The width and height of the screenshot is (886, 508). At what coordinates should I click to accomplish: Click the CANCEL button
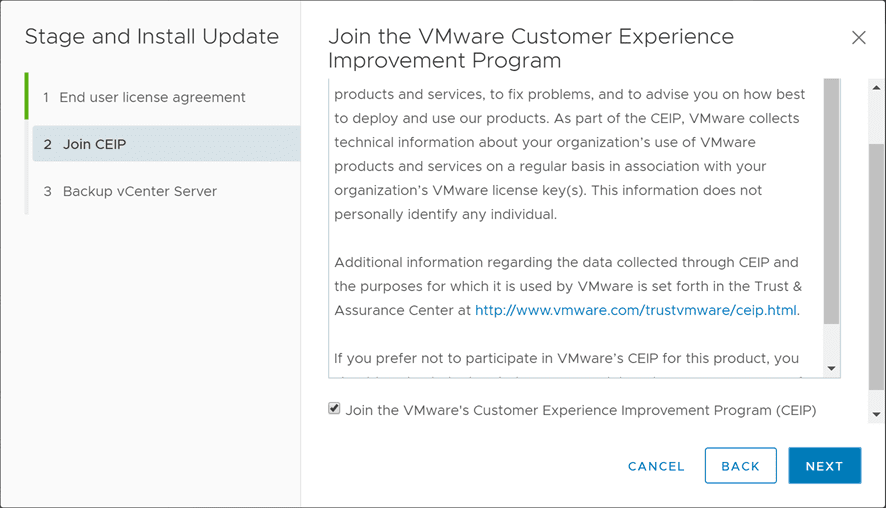pyautogui.click(x=656, y=466)
